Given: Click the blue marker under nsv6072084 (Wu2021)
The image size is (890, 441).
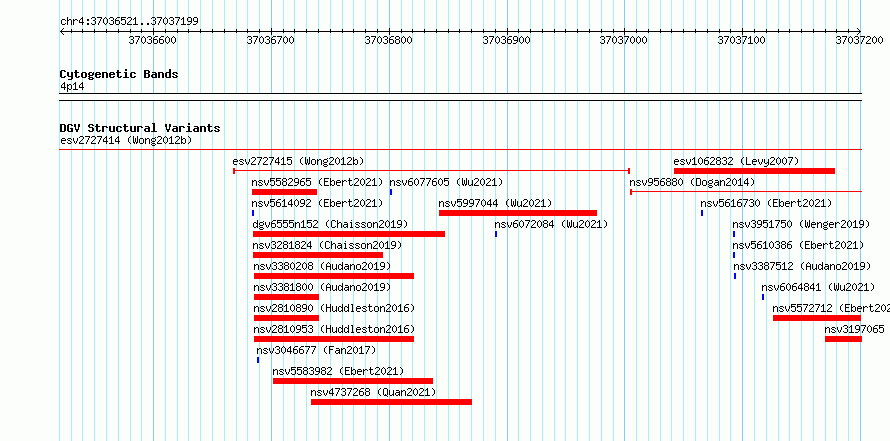Looking at the screenshot, I should click(x=496, y=234).
